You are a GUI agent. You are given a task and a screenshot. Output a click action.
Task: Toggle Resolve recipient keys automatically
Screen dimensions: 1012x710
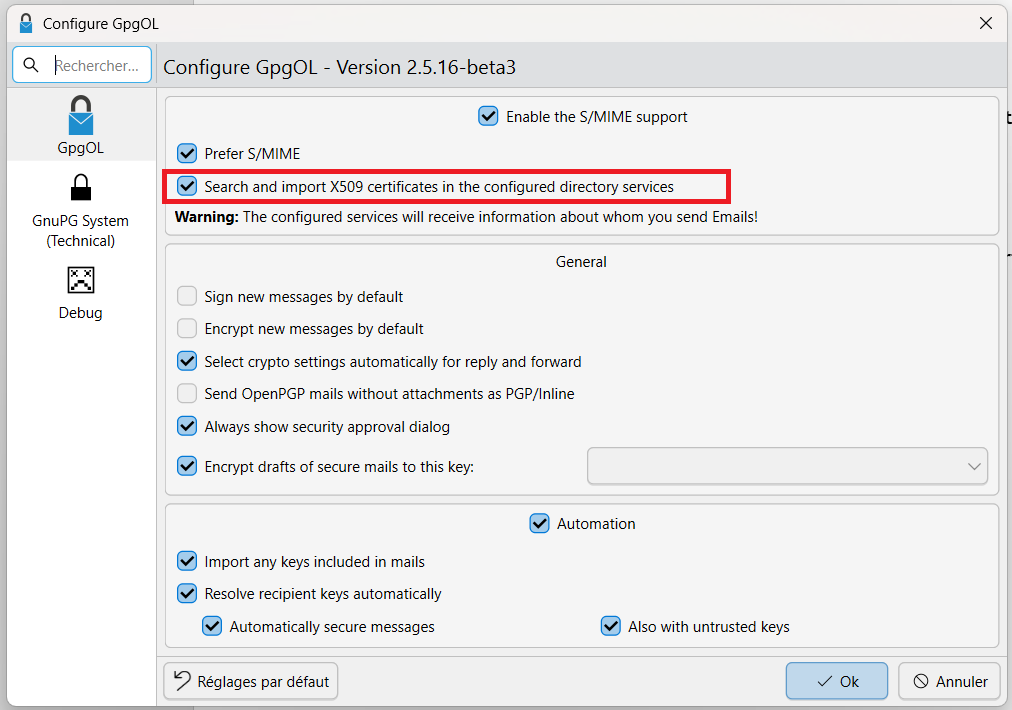[x=187, y=594]
